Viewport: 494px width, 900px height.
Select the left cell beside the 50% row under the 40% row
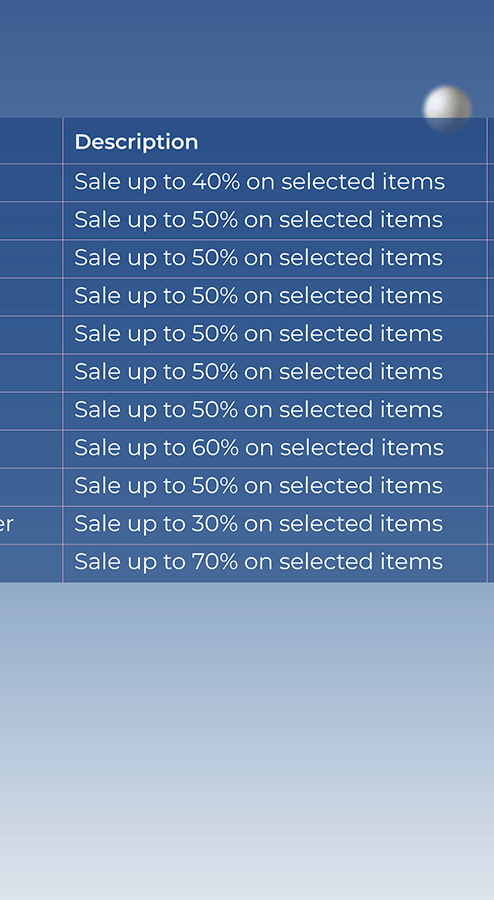31,221
